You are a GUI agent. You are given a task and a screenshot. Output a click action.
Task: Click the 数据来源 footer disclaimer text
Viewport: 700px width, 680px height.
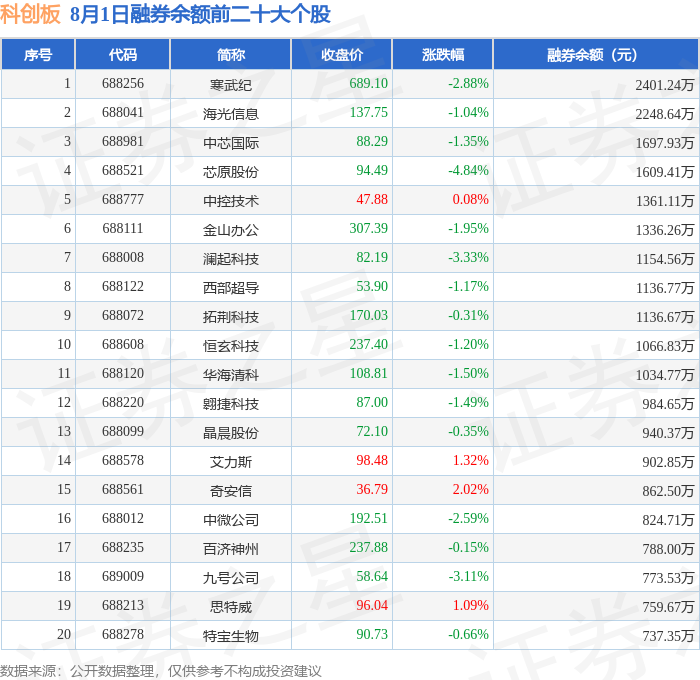[x=161, y=671]
